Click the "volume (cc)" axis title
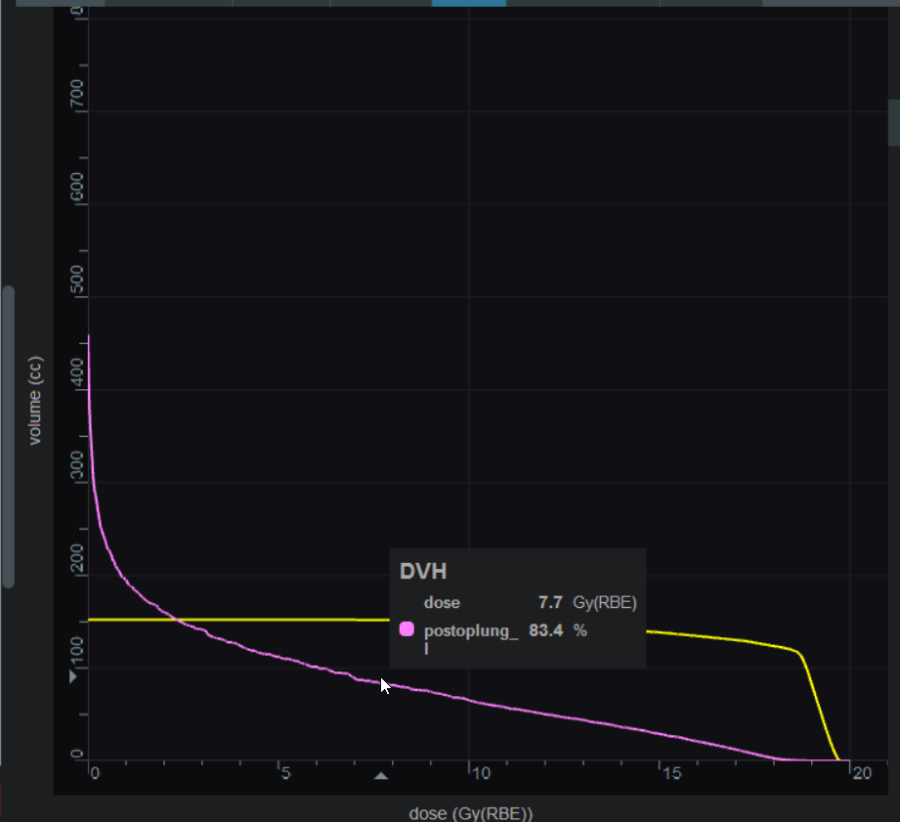The width and height of the screenshot is (900, 822). [35, 400]
